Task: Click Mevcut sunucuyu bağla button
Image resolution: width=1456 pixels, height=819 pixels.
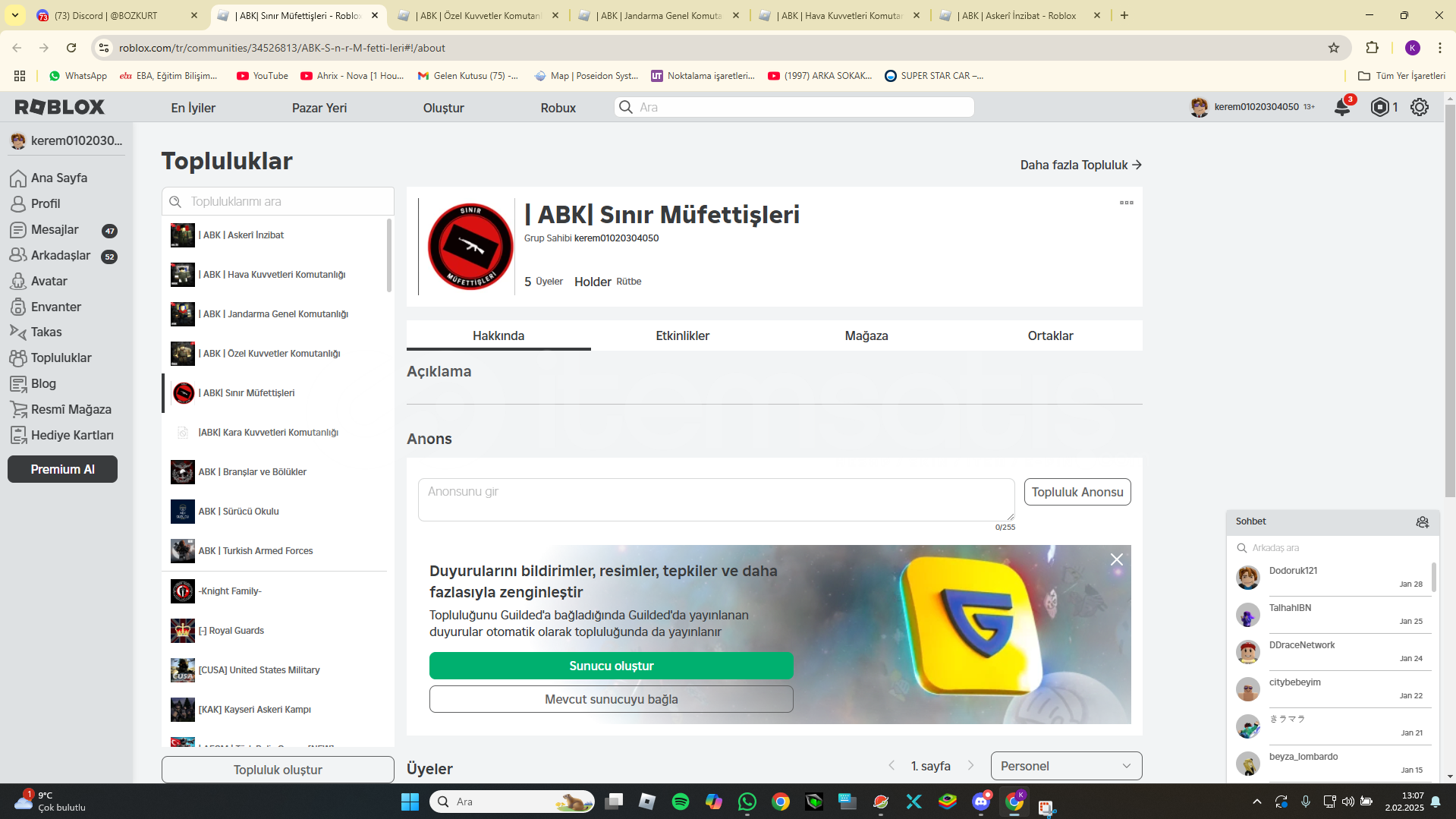Action: click(x=612, y=699)
